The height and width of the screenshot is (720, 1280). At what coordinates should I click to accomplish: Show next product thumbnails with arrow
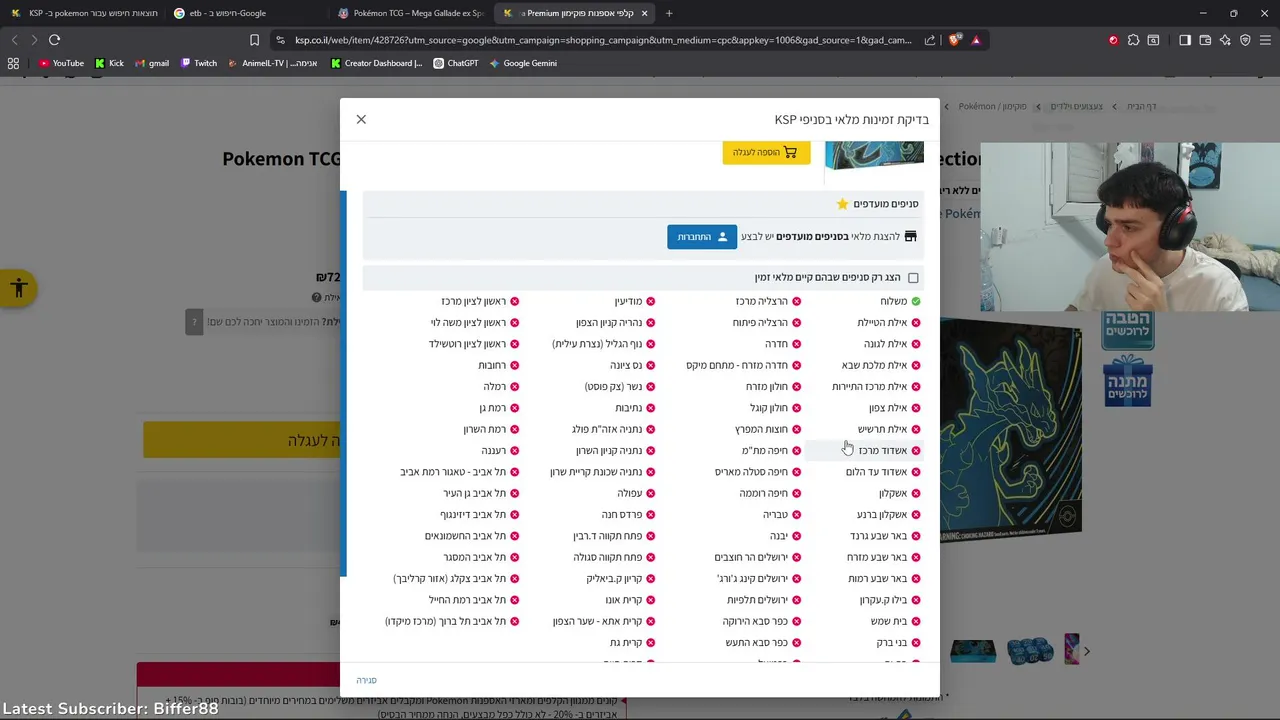(x=1087, y=651)
